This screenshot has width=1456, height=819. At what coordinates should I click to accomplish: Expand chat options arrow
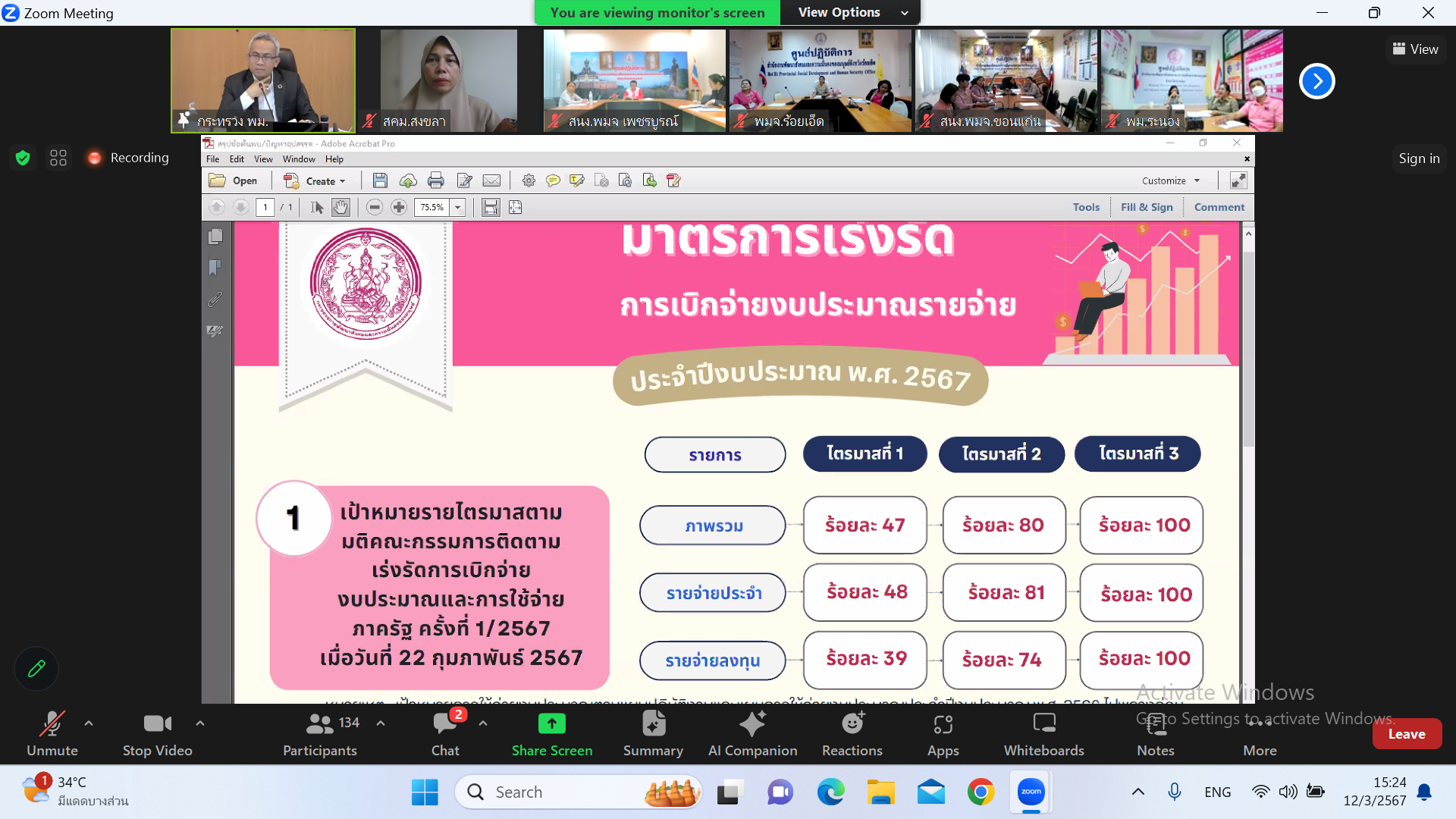pyautogui.click(x=483, y=723)
